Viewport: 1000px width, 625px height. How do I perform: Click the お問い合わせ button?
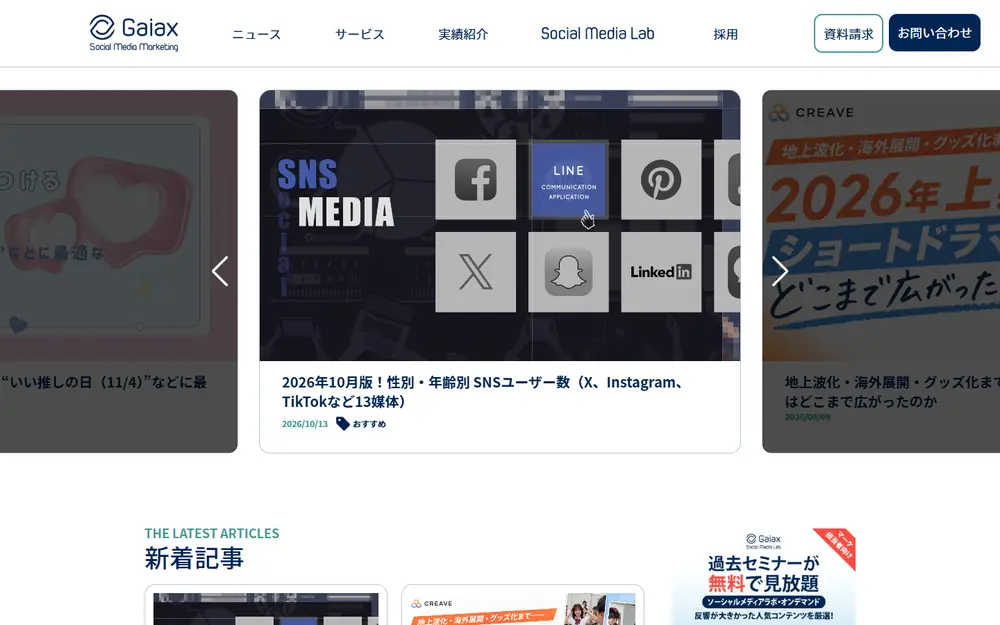[x=934, y=33]
